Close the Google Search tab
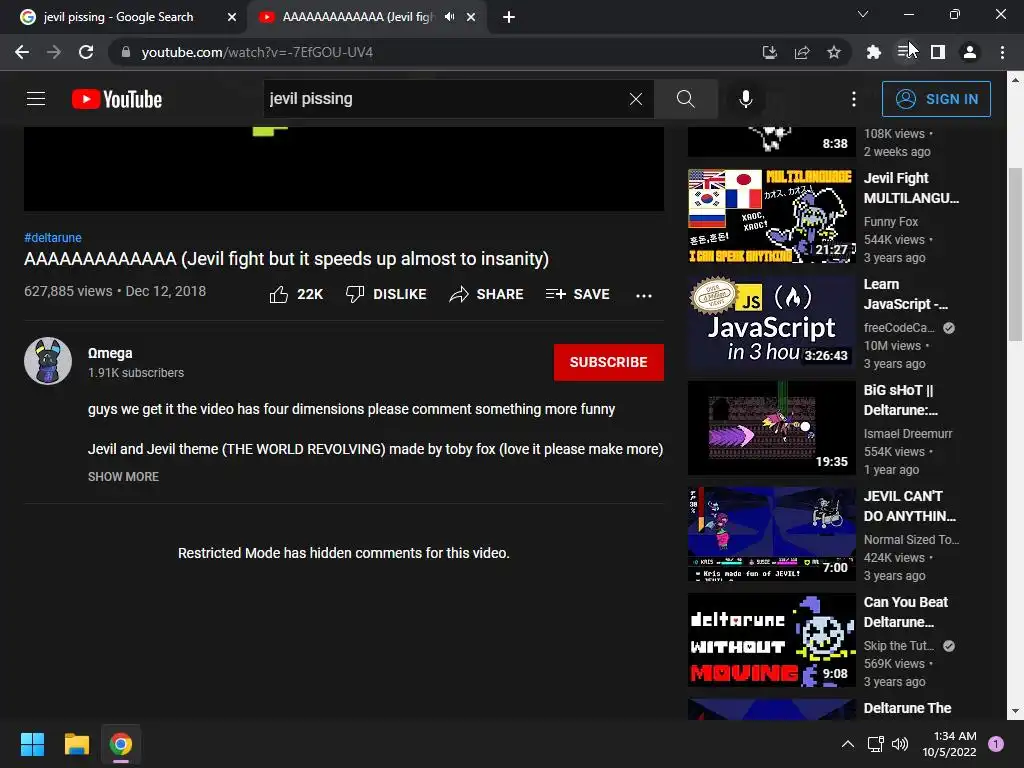 (x=231, y=17)
